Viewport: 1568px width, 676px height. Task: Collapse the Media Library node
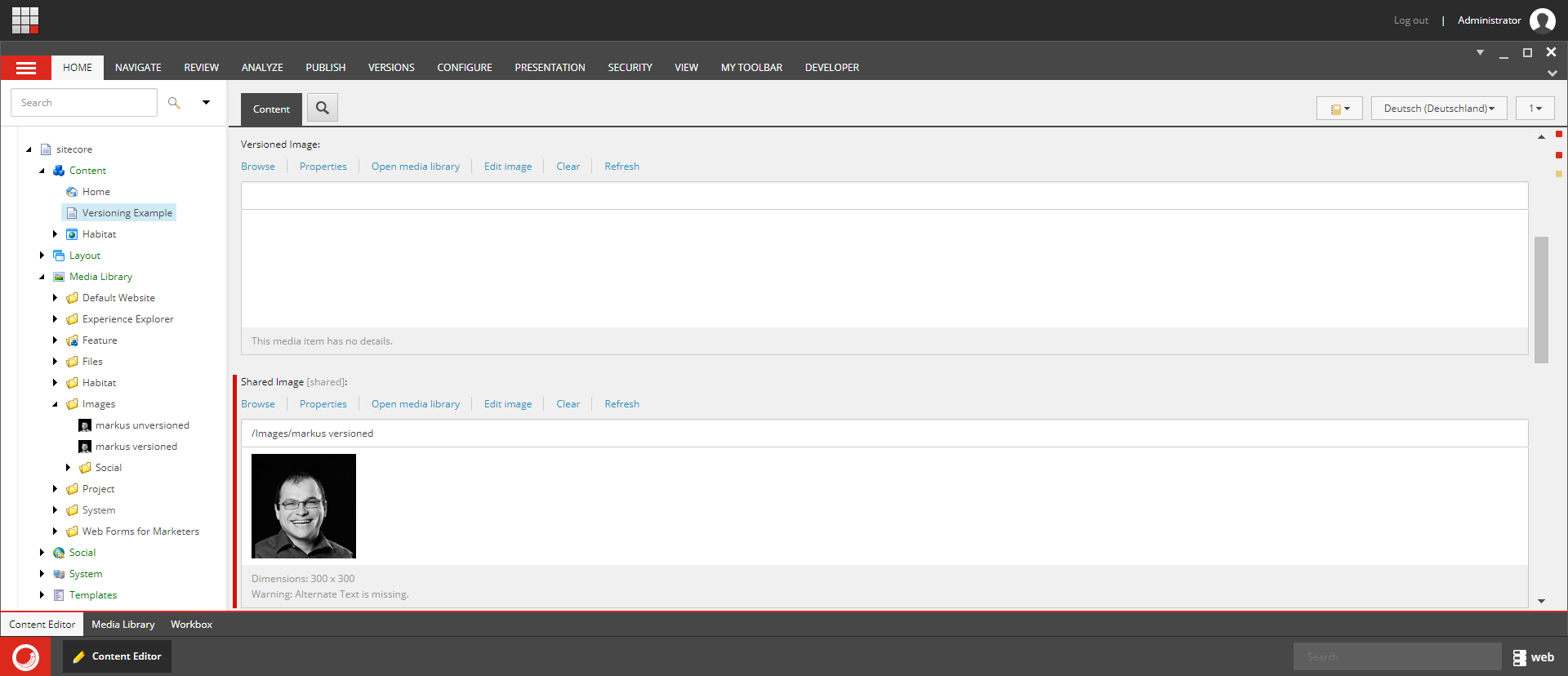[x=42, y=277]
